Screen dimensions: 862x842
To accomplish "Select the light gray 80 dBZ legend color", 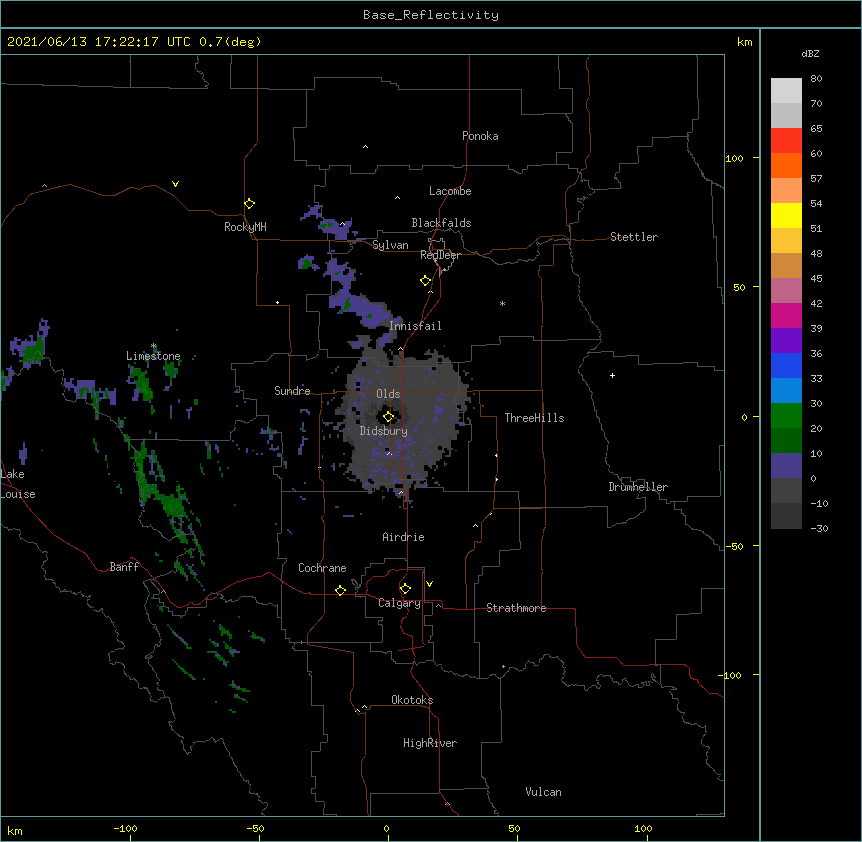I will tap(786, 91).
